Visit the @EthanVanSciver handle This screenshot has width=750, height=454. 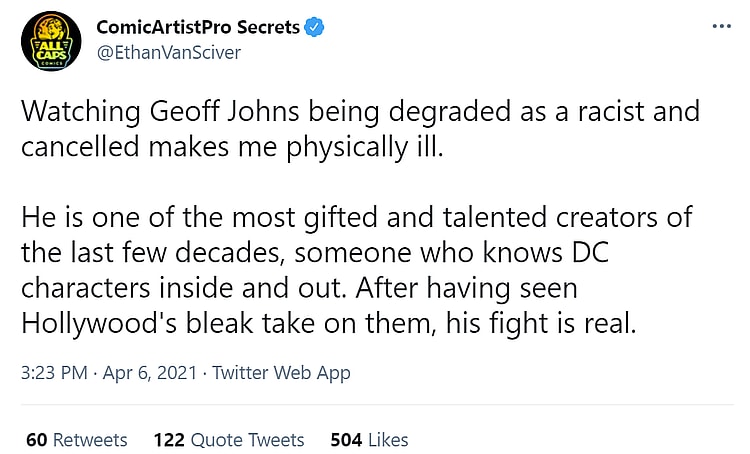pos(168,52)
